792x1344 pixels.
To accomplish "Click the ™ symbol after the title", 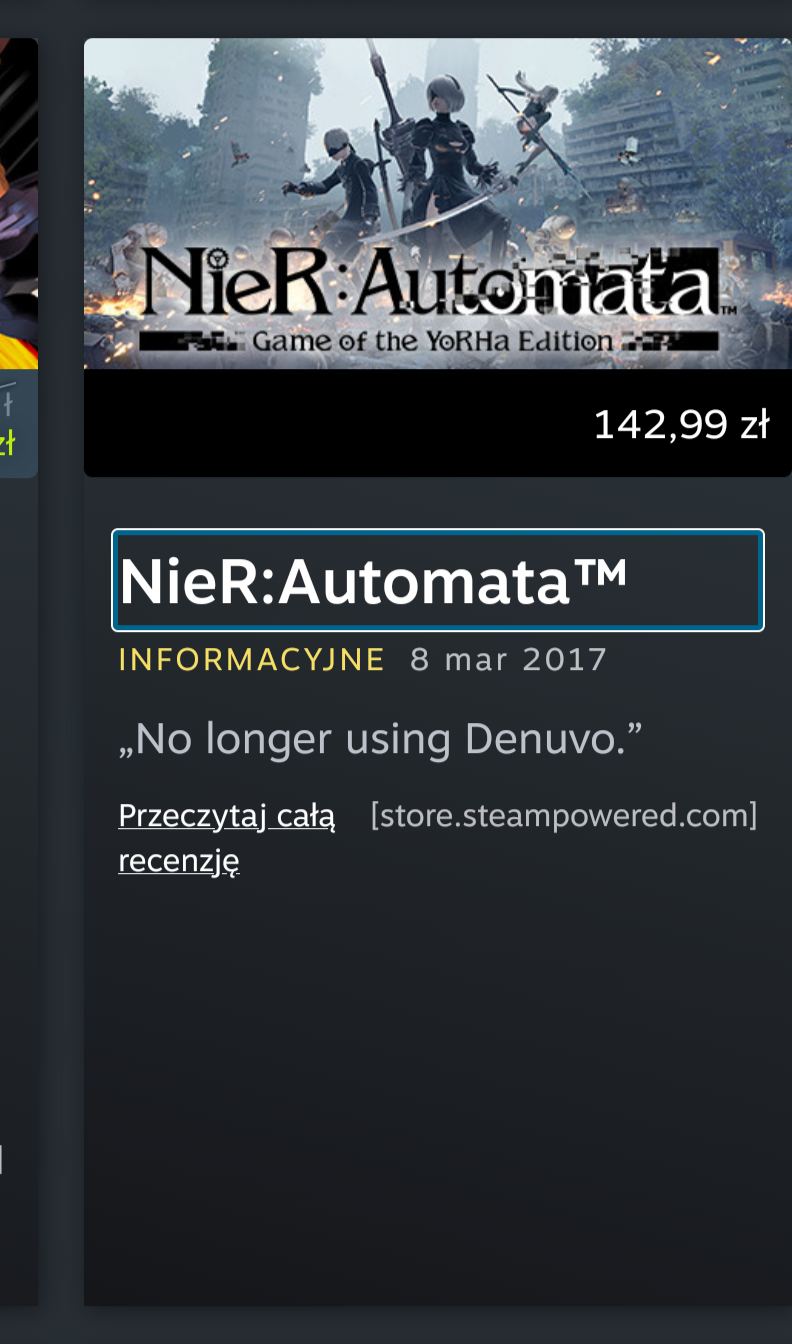I will click(598, 574).
